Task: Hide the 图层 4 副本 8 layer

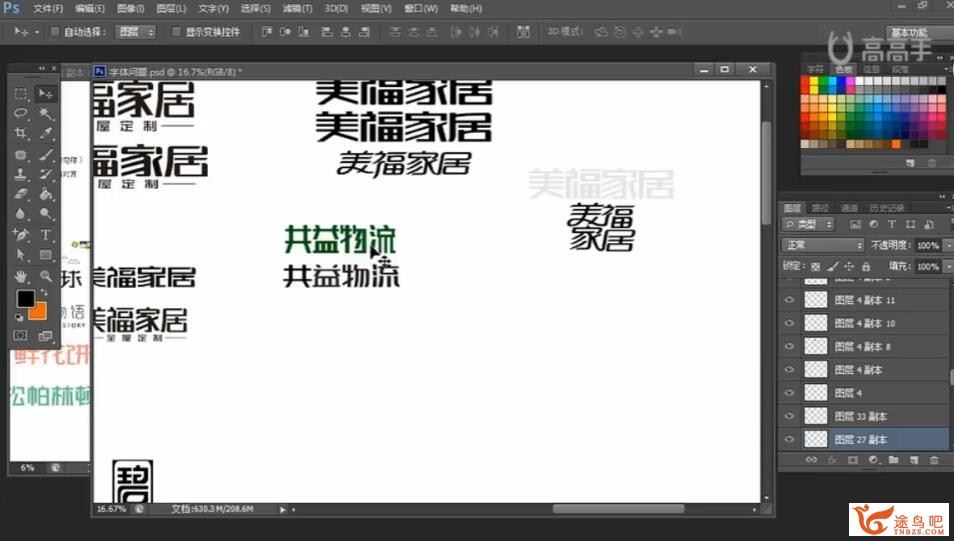Action: [x=789, y=346]
